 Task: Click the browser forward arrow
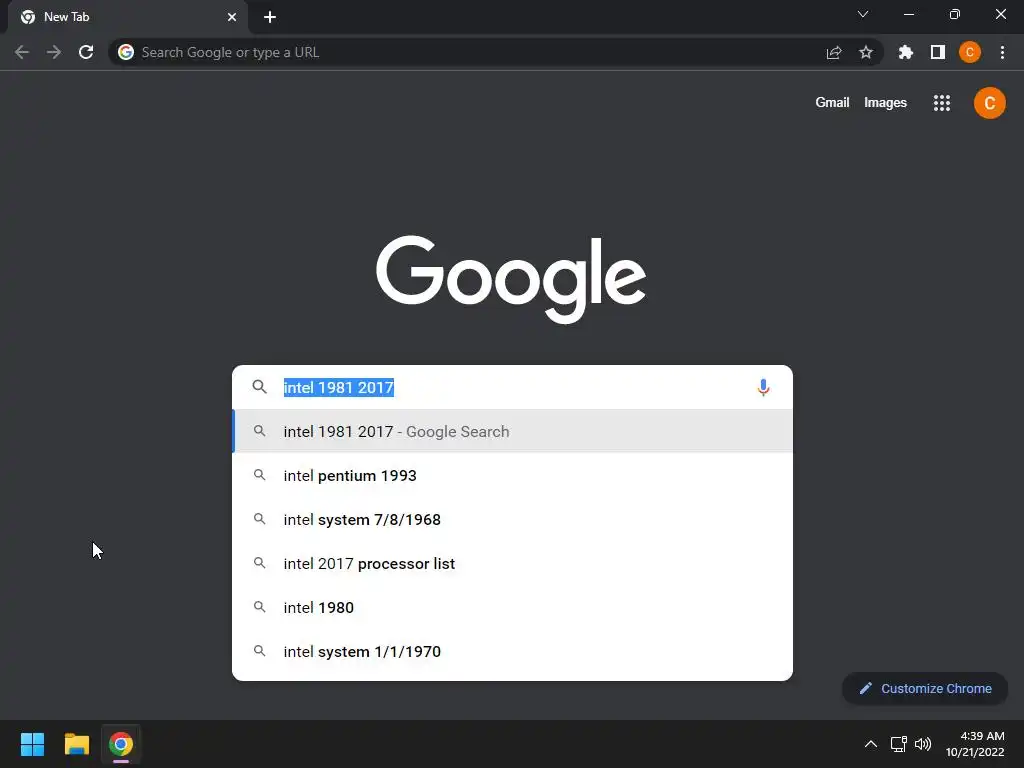click(x=54, y=52)
